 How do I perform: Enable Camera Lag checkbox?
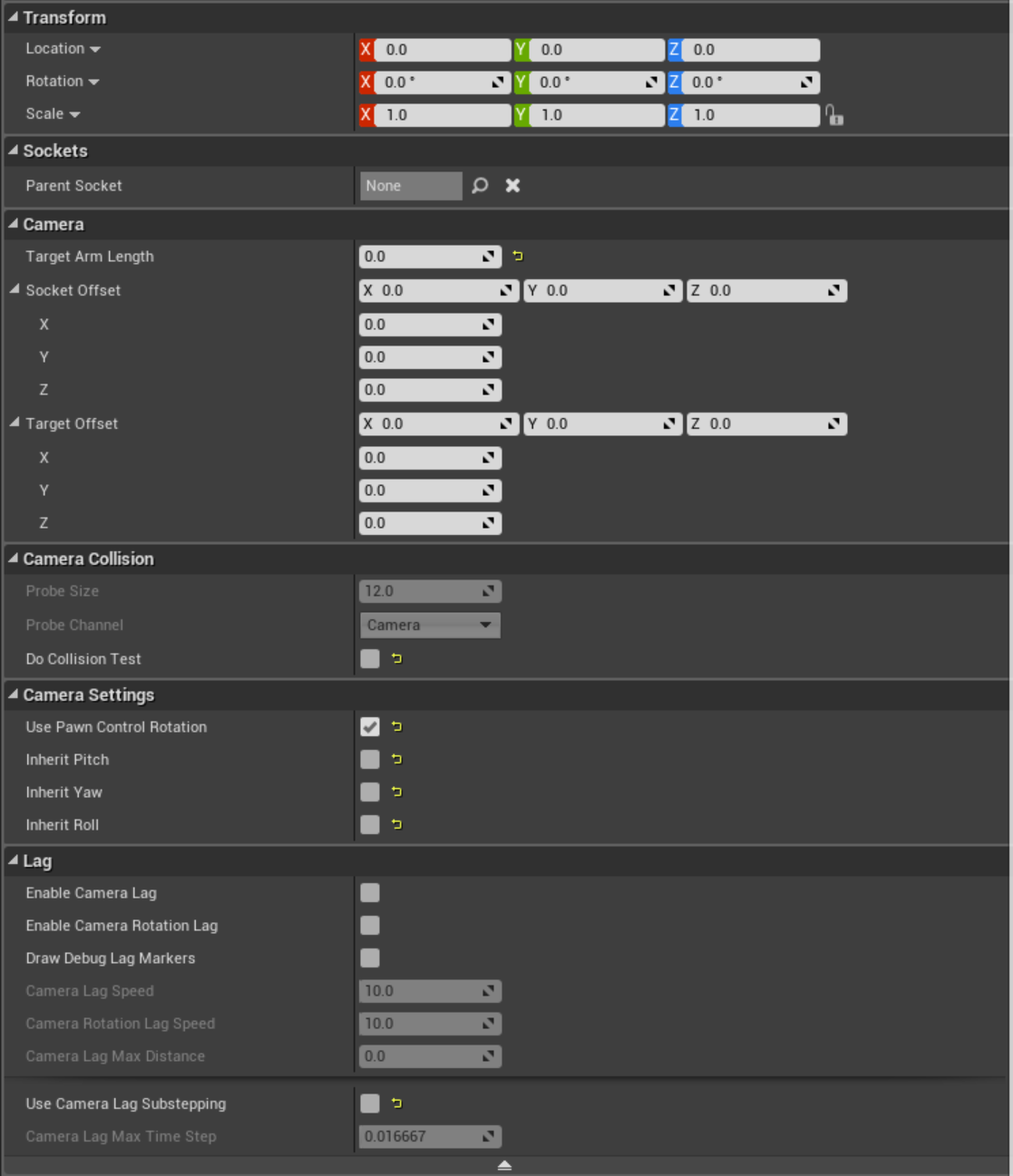[370, 893]
